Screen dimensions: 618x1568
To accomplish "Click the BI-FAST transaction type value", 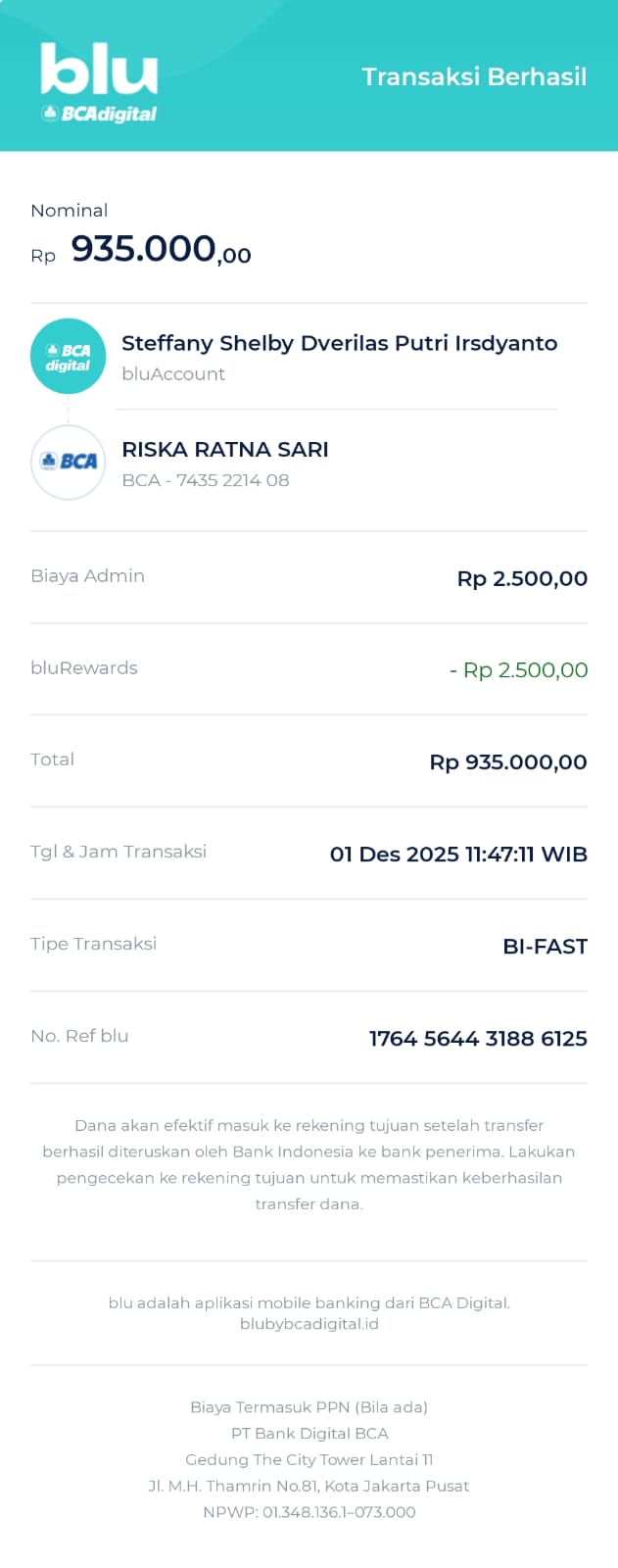I will tap(545, 947).
